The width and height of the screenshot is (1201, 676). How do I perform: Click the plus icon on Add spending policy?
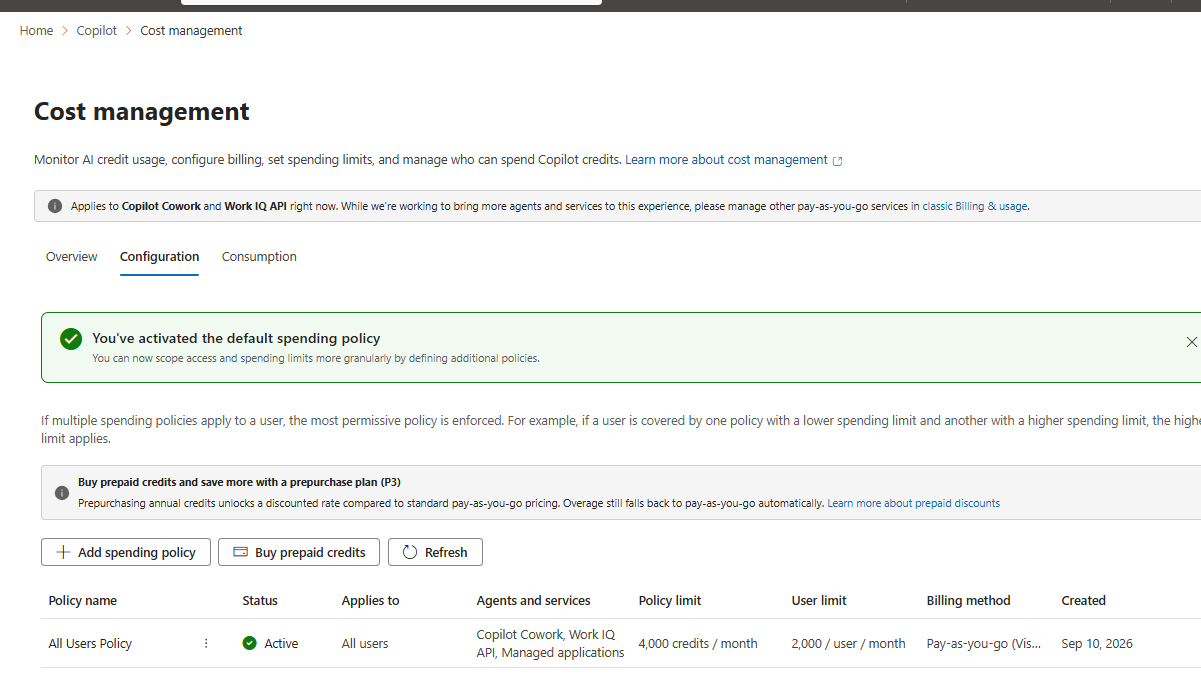click(63, 552)
